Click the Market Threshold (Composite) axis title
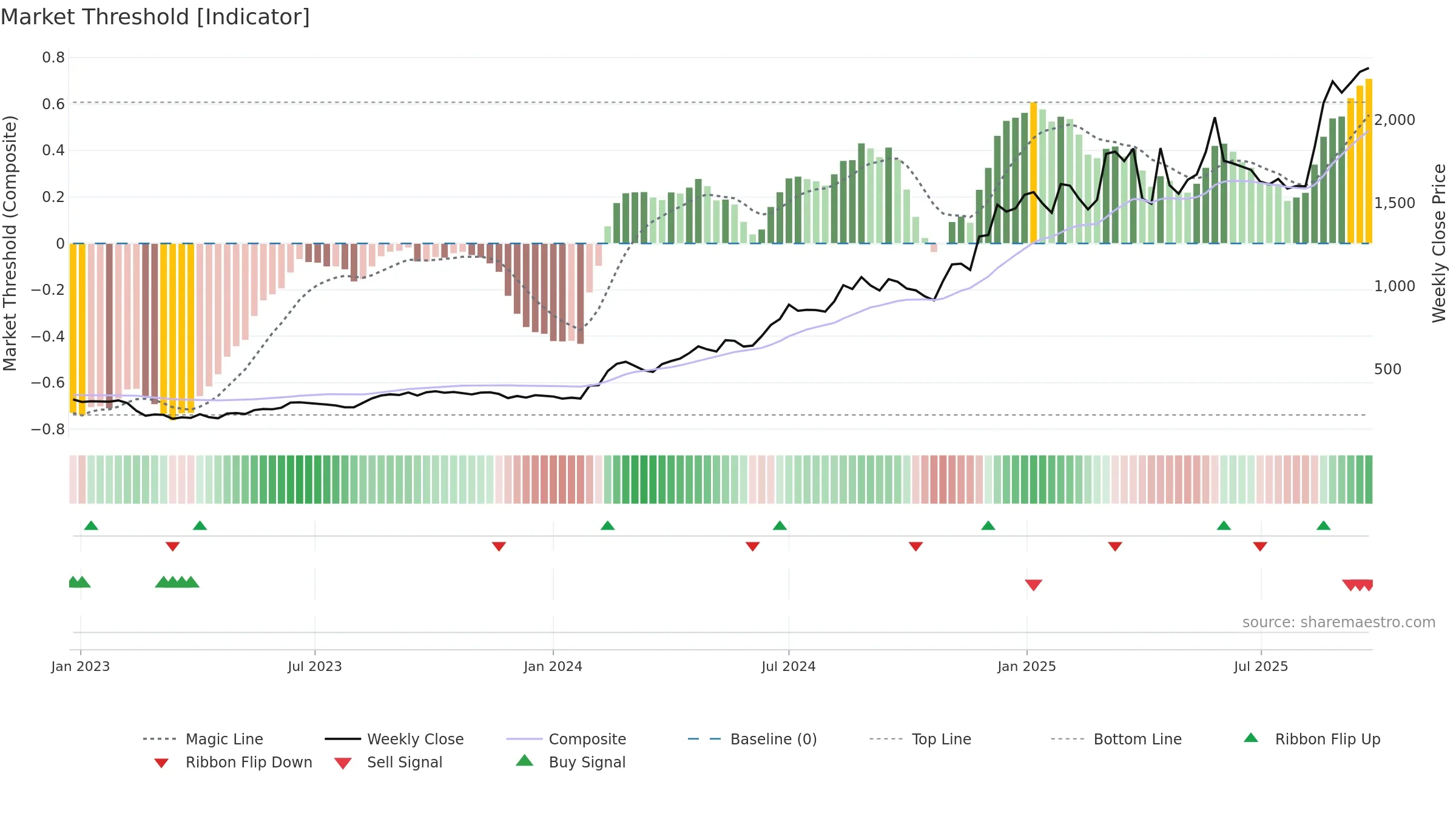 tap(10, 243)
